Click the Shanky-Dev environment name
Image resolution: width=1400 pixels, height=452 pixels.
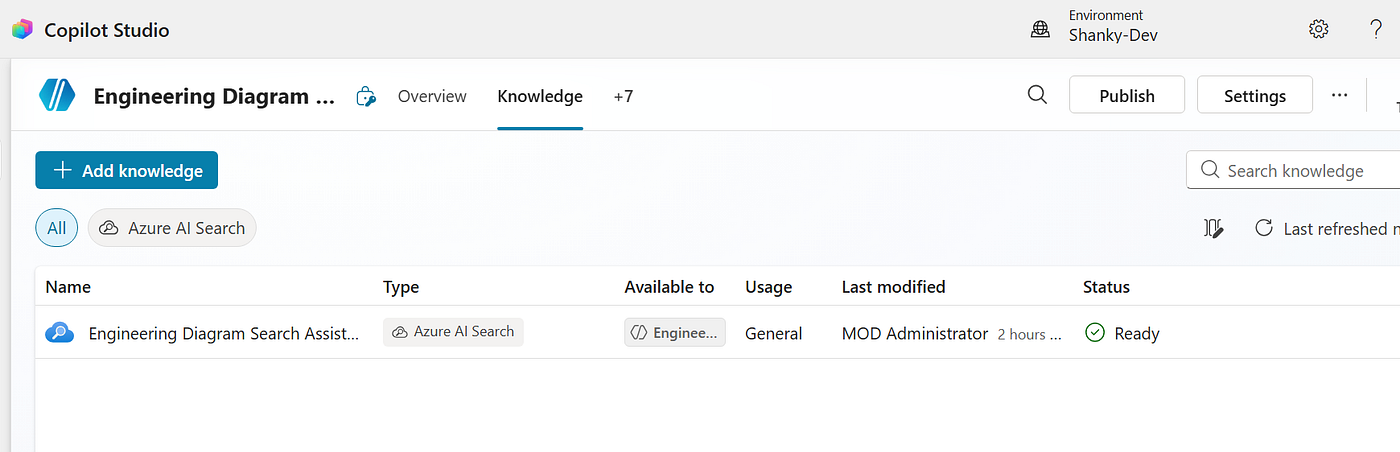click(1113, 35)
